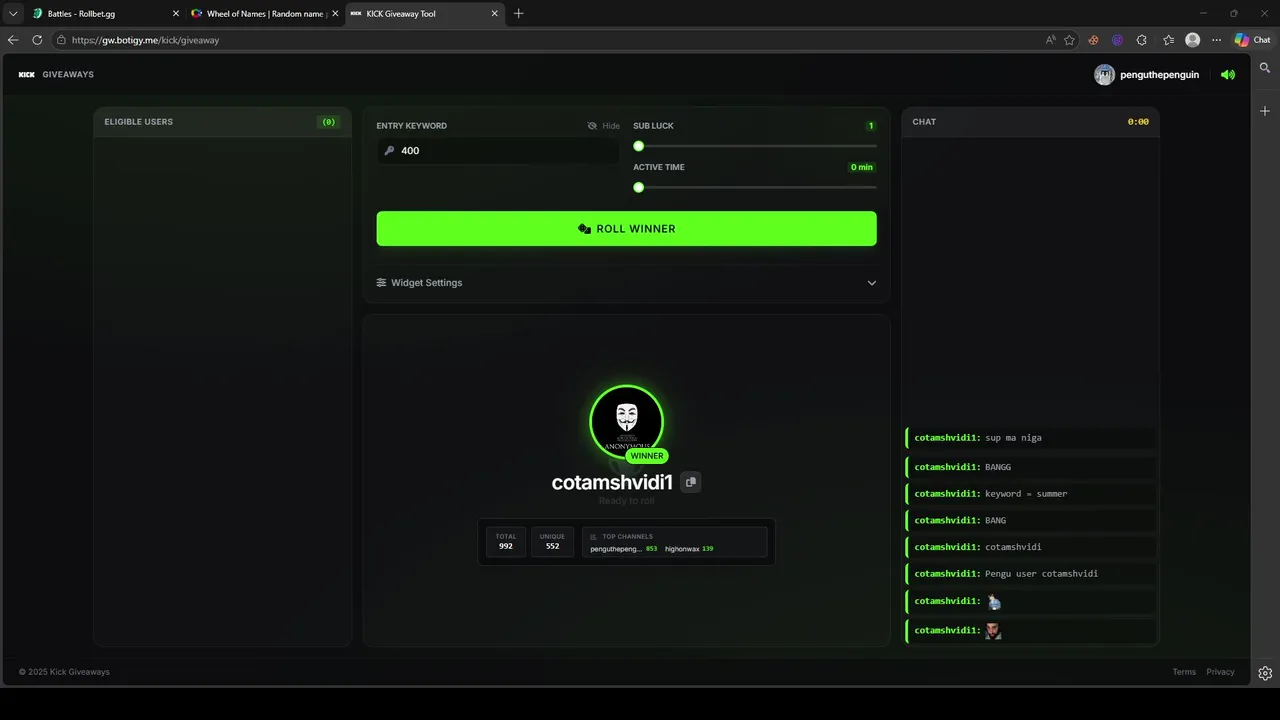Adjust the Active Time slider handle
The width and height of the screenshot is (1280, 720).
coord(639,187)
